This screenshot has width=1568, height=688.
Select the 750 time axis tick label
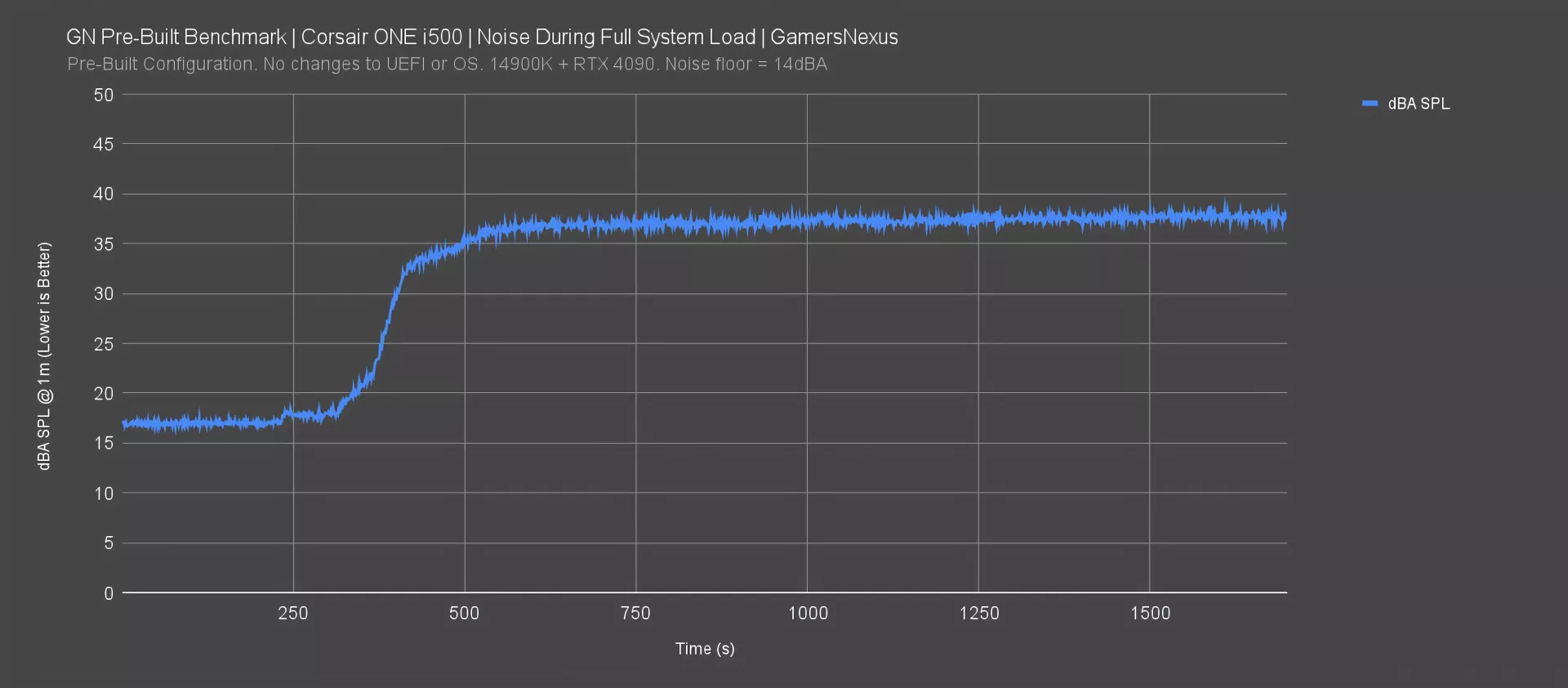tap(635, 613)
